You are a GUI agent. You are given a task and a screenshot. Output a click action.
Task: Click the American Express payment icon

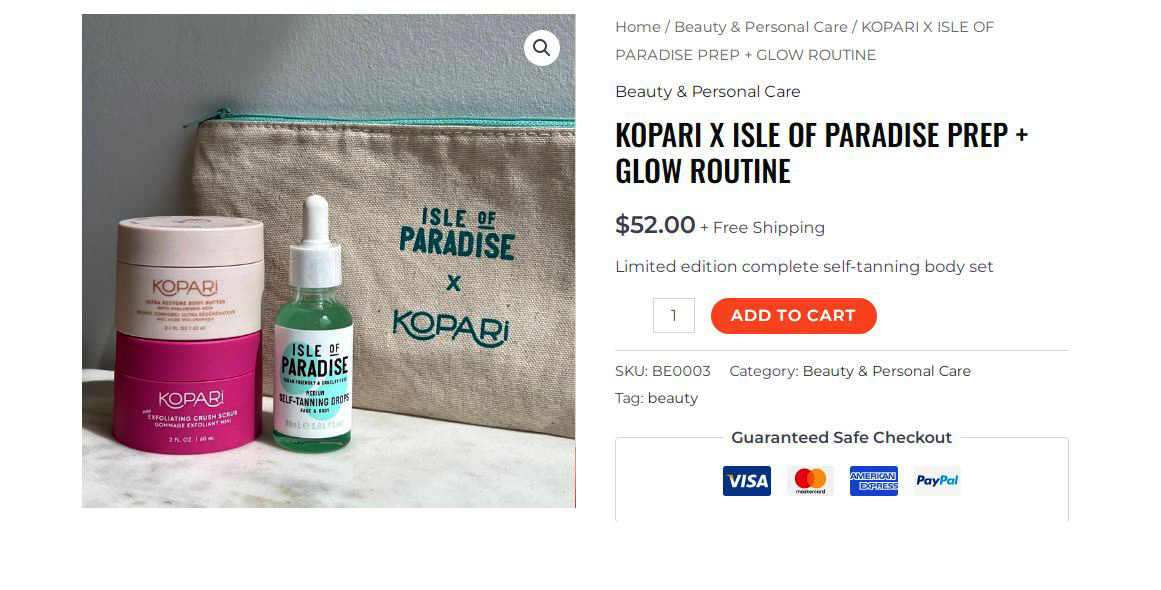[873, 481]
